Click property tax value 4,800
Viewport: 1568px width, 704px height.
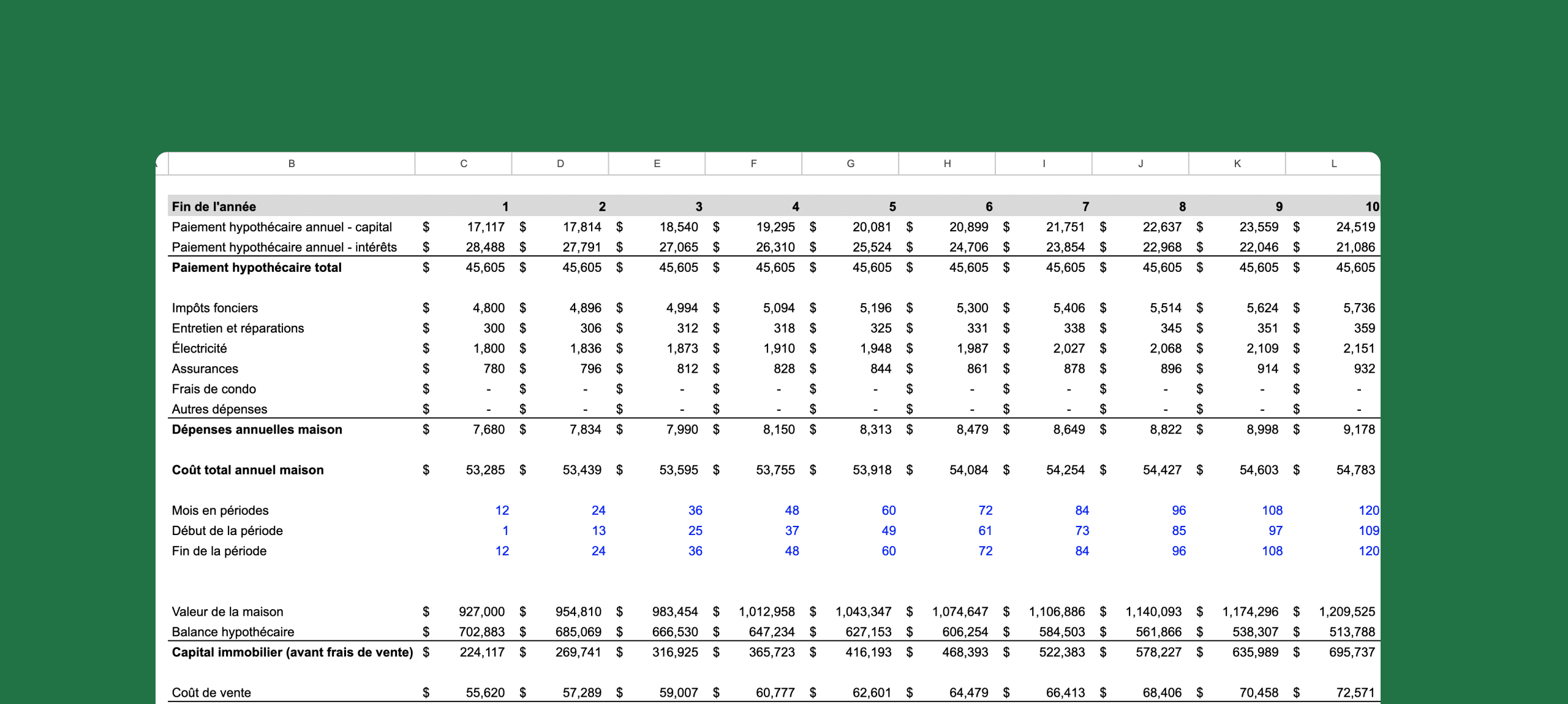coord(489,308)
